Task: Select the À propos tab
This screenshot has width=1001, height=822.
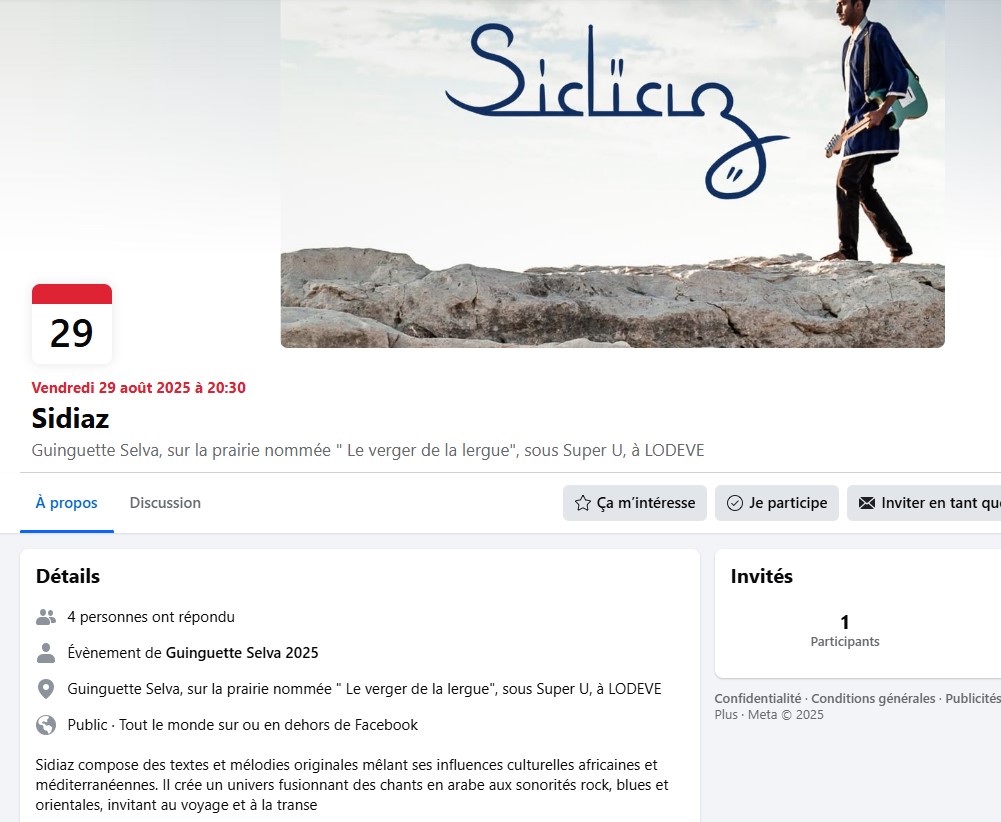Action: (66, 503)
